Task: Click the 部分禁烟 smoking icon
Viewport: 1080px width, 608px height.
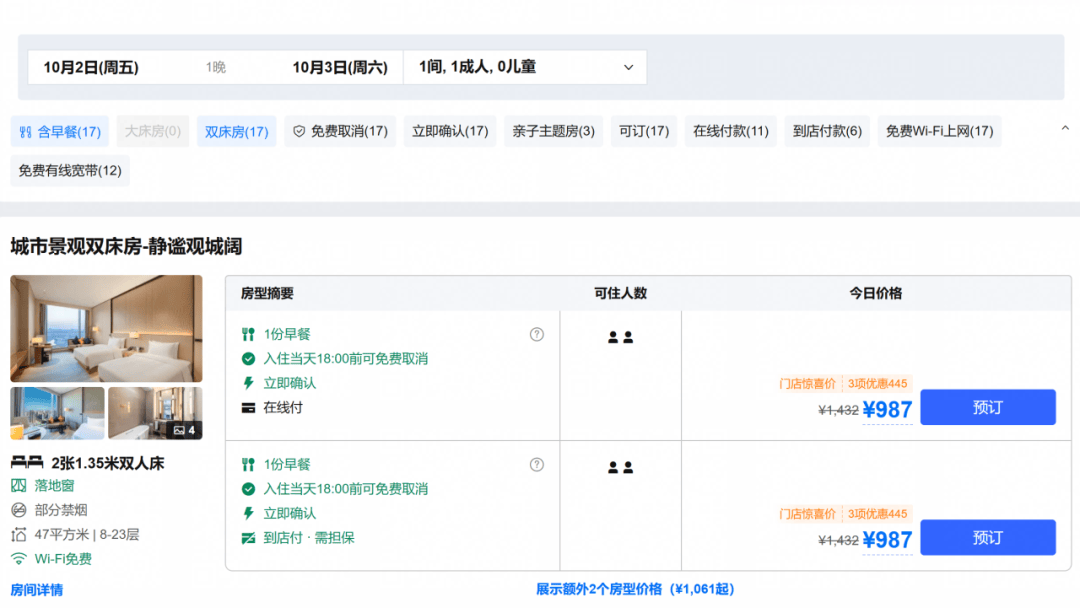Action: (19, 510)
